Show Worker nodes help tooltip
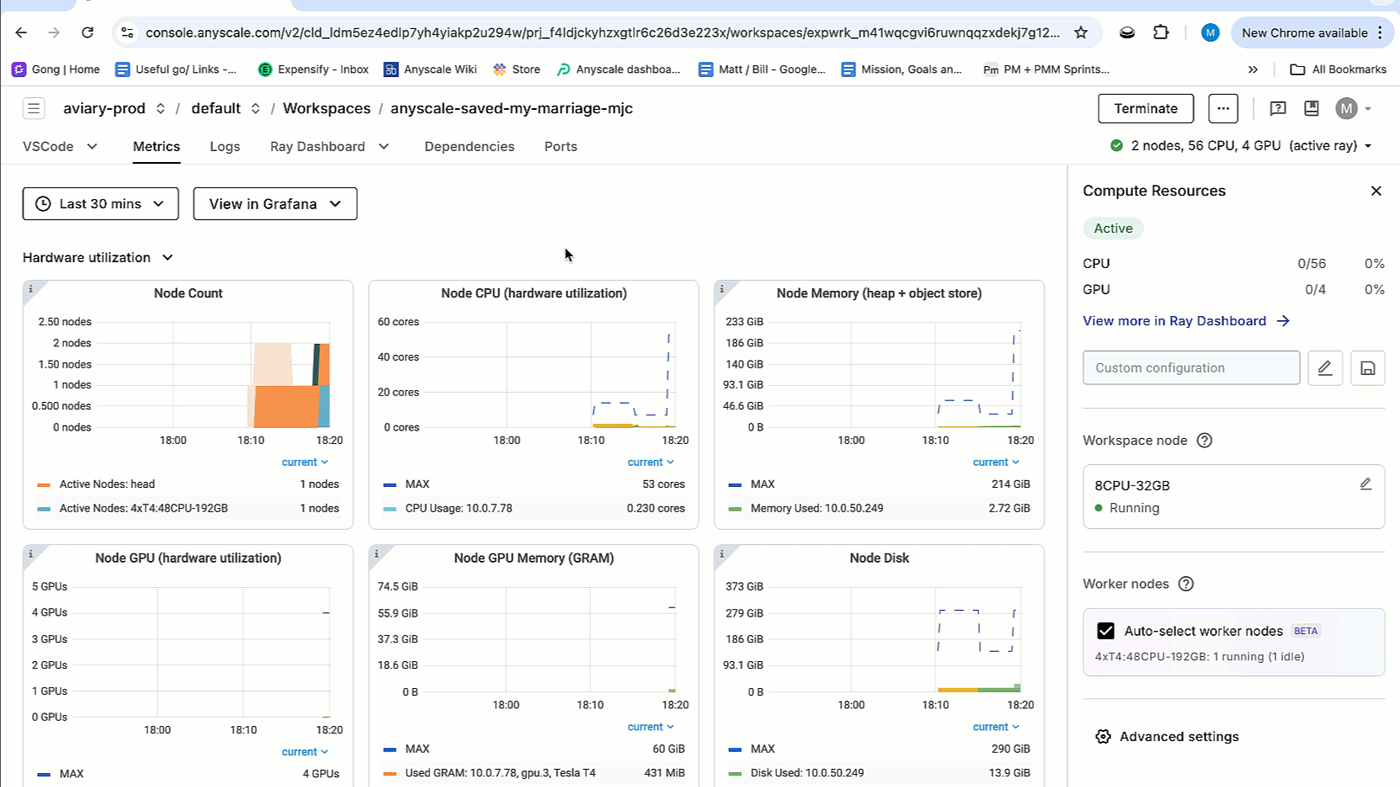The height and width of the screenshot is (787, 1400). (x=1186, y=584)
